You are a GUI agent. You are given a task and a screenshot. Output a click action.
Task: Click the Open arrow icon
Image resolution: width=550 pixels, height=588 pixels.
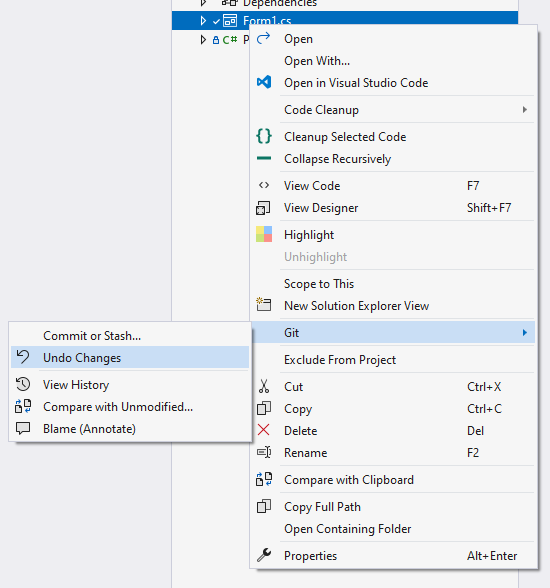coord(263,38)
